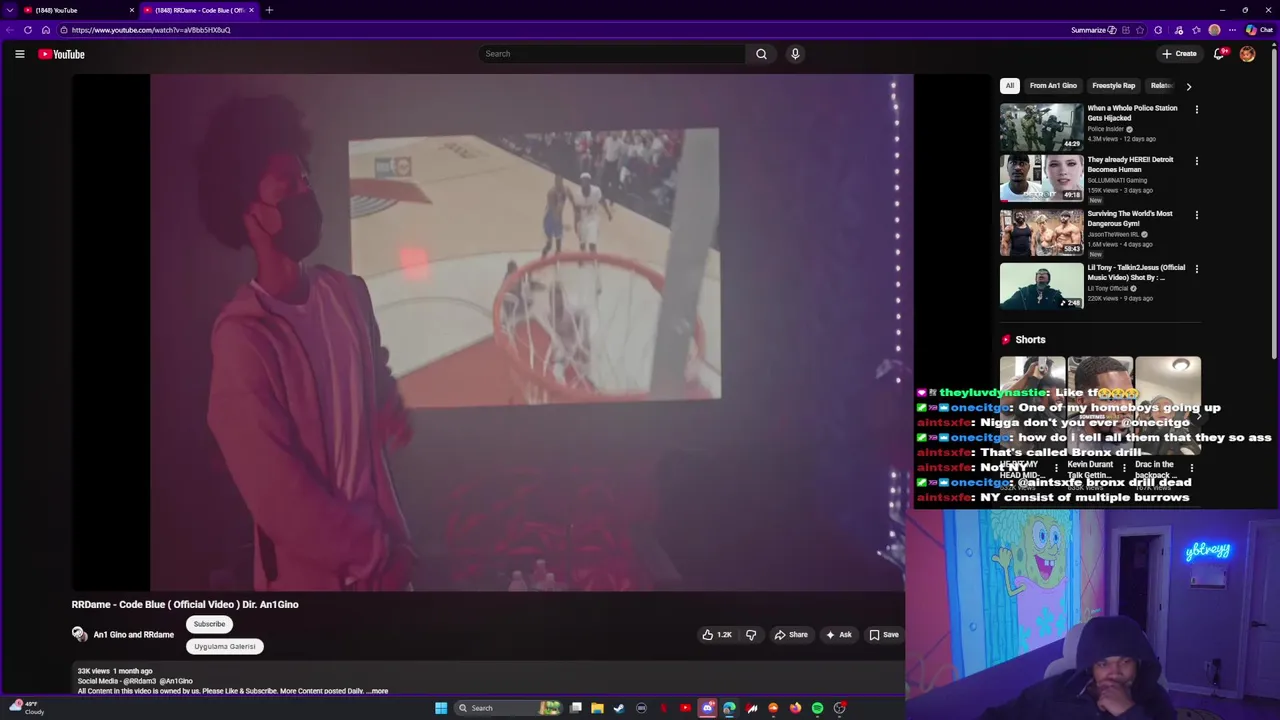
Task: Click the video title RRDame - Code Blue
Action: click(185, 604)
